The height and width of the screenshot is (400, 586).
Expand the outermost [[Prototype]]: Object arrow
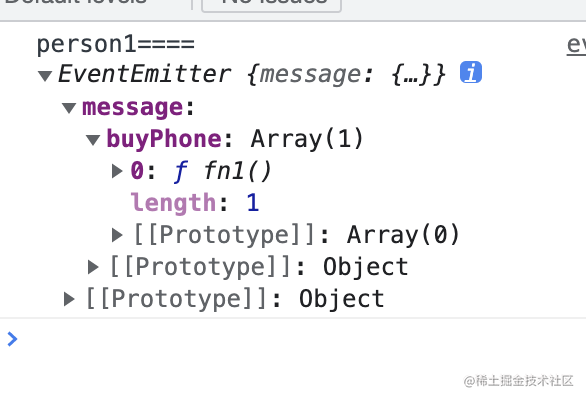click(x=69, y=299)
